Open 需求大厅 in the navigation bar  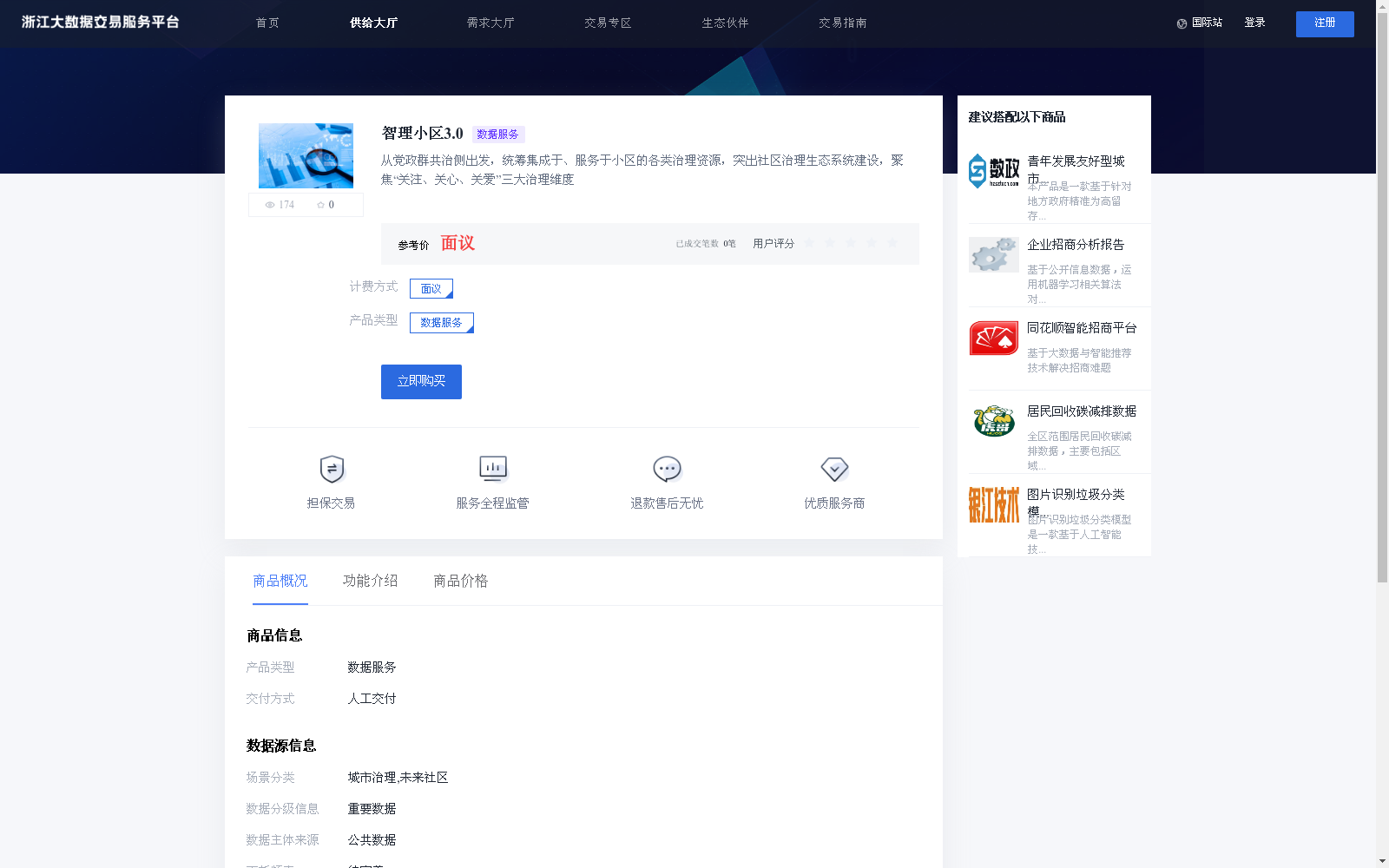coord(490,23)
